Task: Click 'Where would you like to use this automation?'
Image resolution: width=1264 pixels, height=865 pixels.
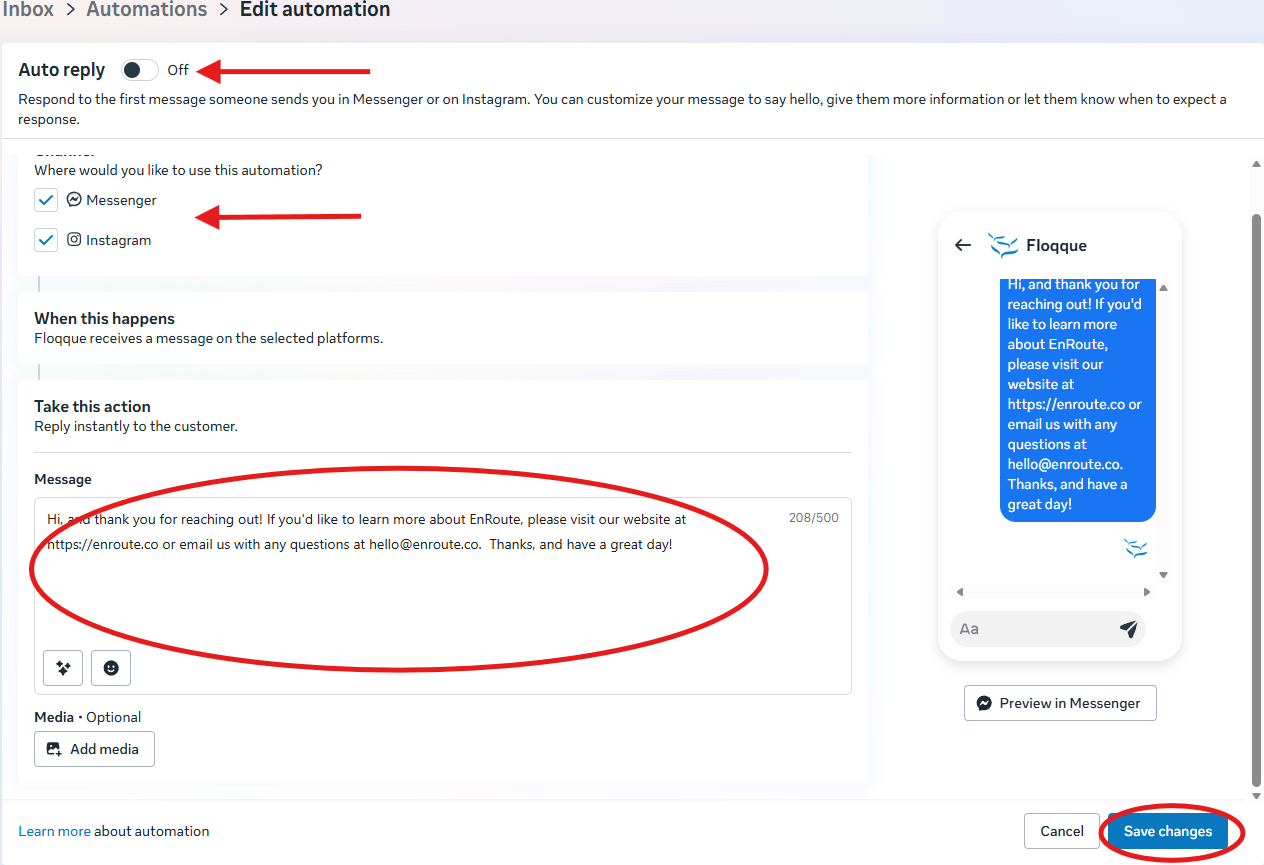Action: 178,170
